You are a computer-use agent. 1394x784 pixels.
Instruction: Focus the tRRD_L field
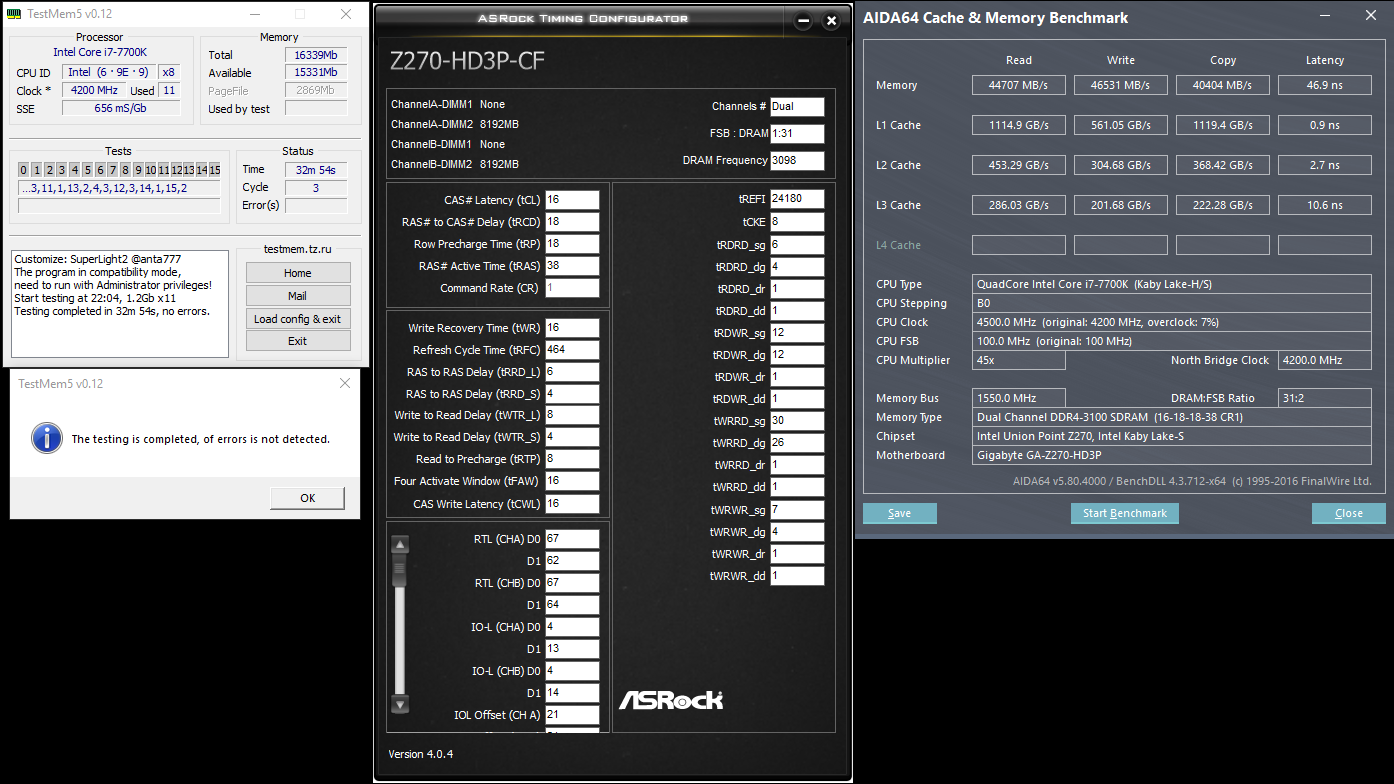(572, 372)
